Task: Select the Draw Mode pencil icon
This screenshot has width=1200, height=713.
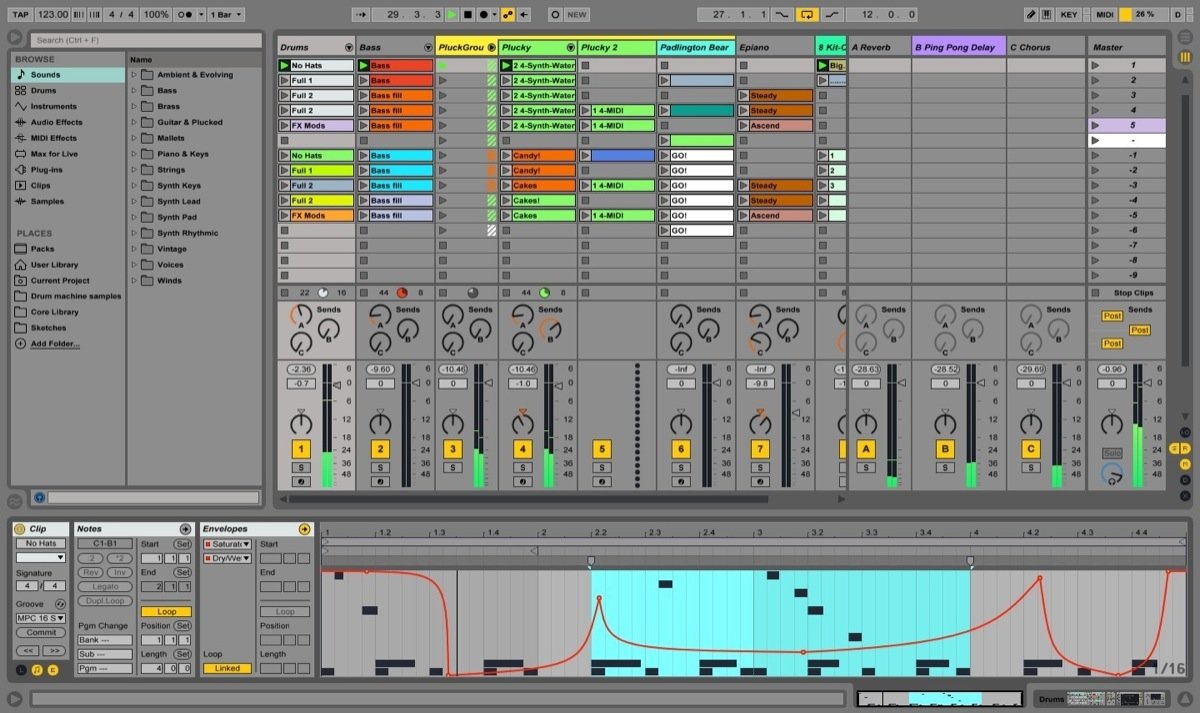Action: click(x=1031, y=14)
